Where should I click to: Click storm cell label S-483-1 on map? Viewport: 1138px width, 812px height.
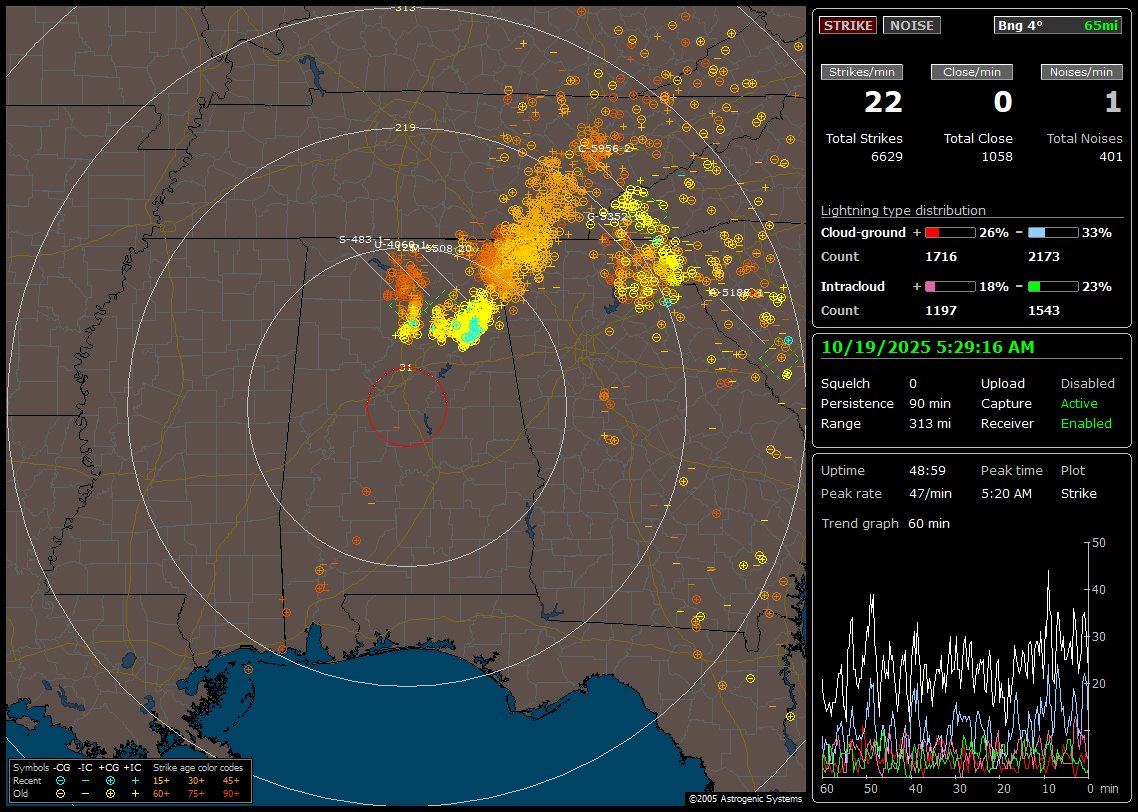[x=360, y=239]
